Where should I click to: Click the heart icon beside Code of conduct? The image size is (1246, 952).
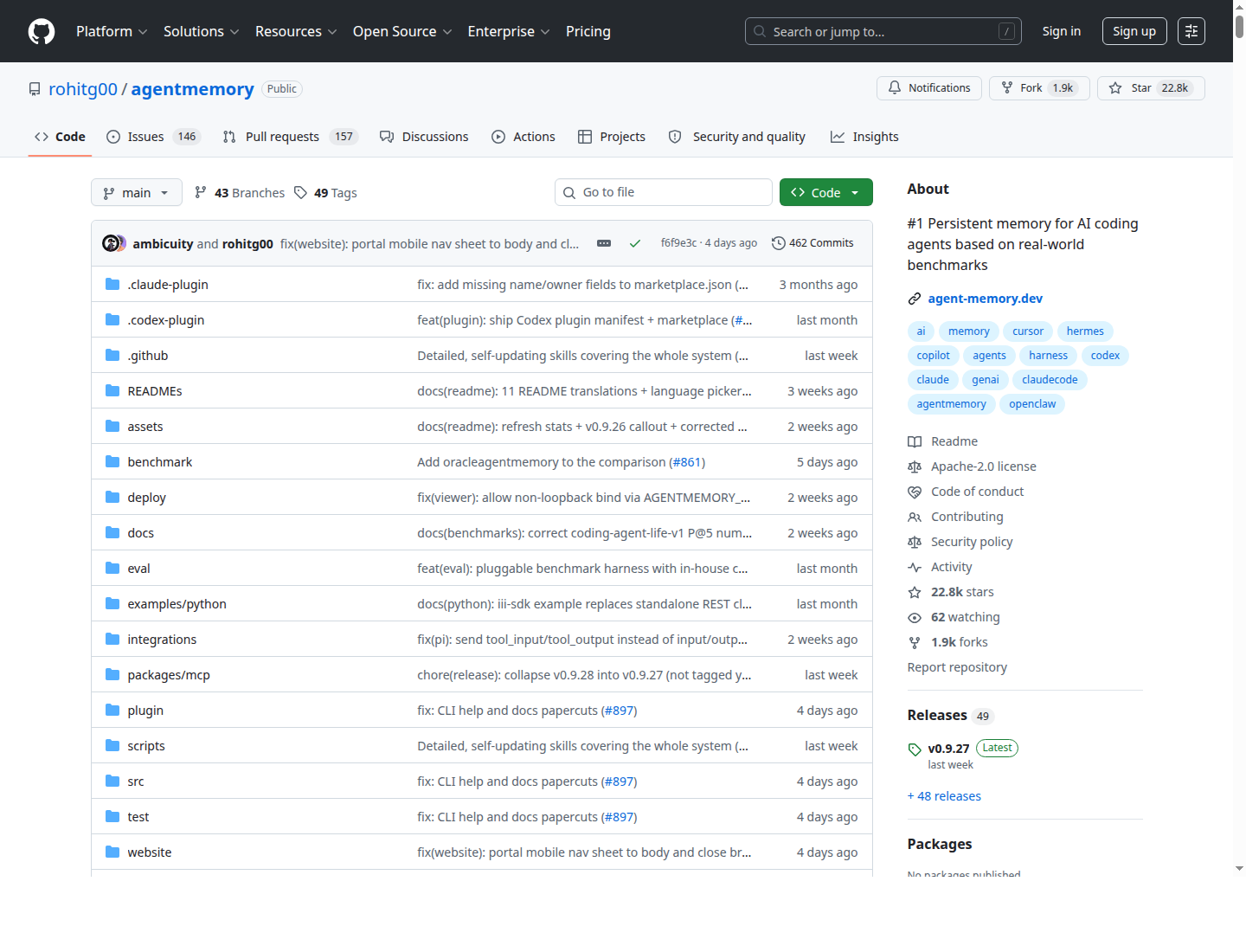(x=915, y=492)
